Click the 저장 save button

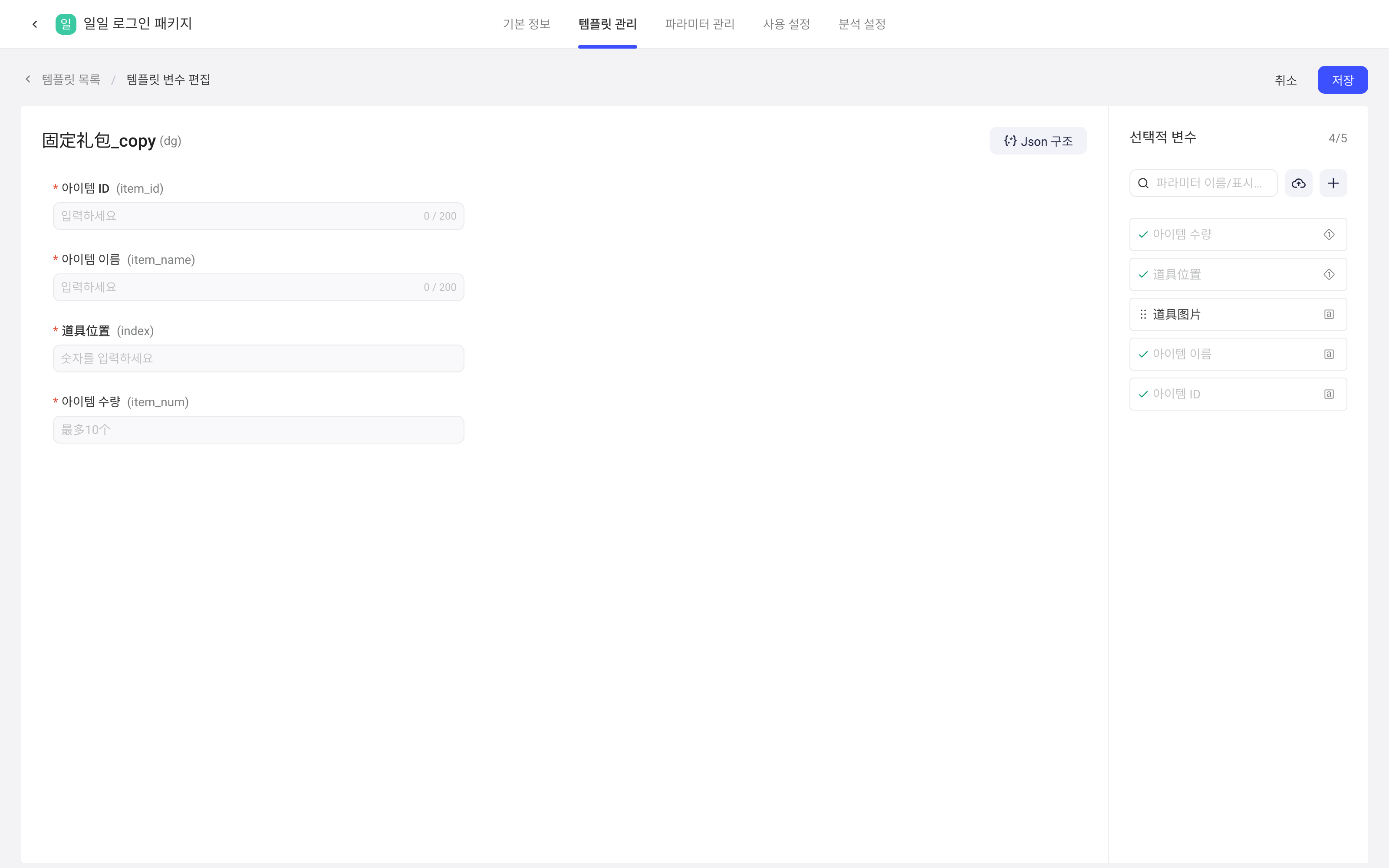pos(1343,80)
